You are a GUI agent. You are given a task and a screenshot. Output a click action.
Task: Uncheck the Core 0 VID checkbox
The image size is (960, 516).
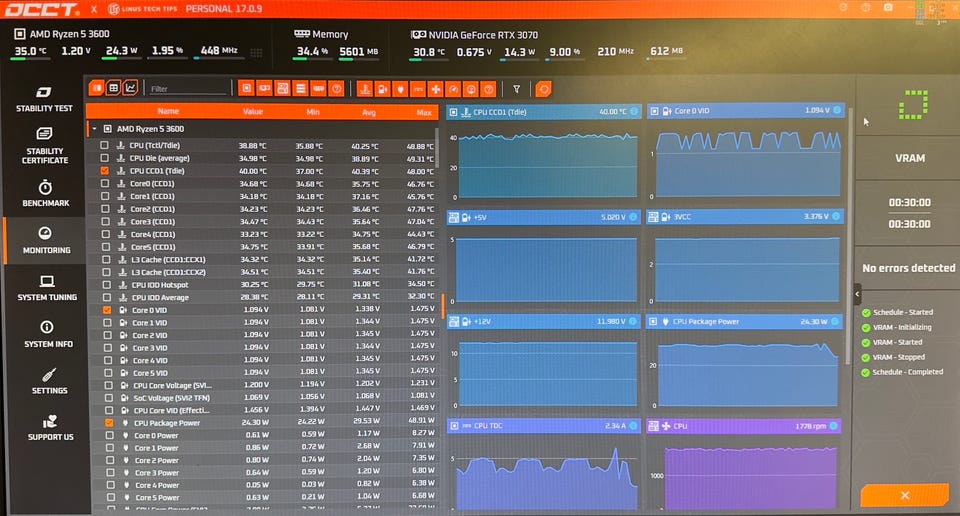point(107,310)
